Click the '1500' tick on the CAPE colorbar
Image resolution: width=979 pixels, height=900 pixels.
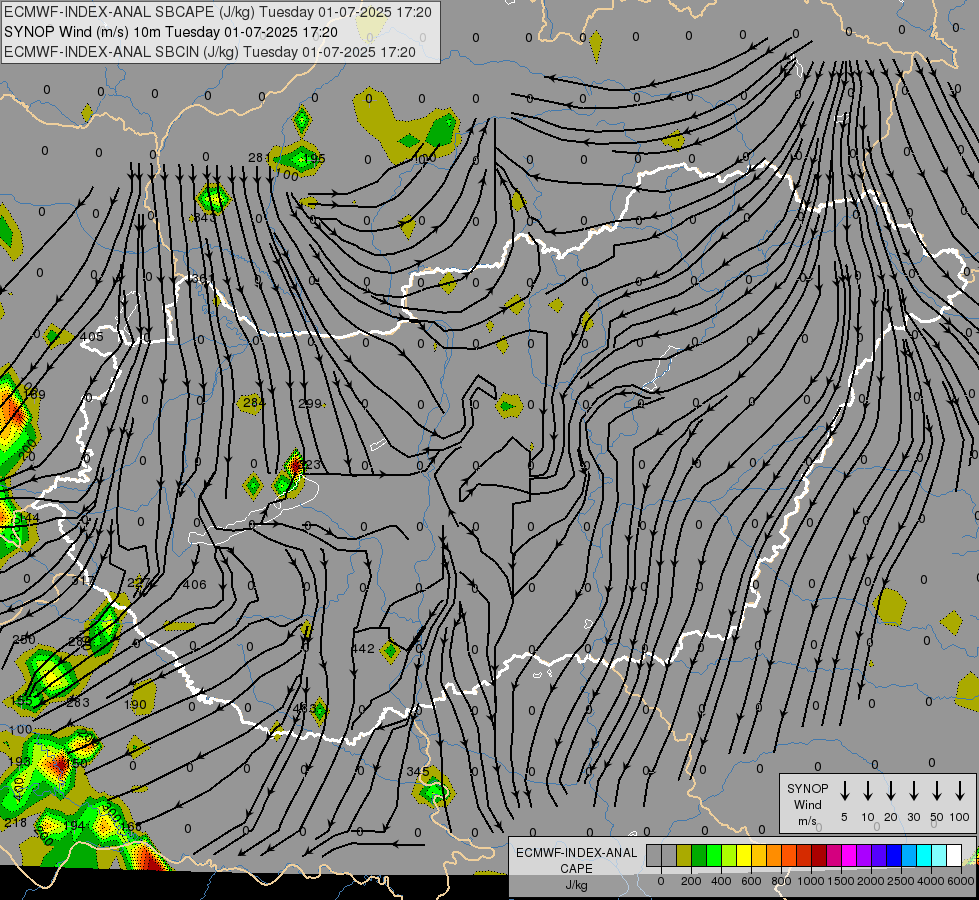pos(840,881)
